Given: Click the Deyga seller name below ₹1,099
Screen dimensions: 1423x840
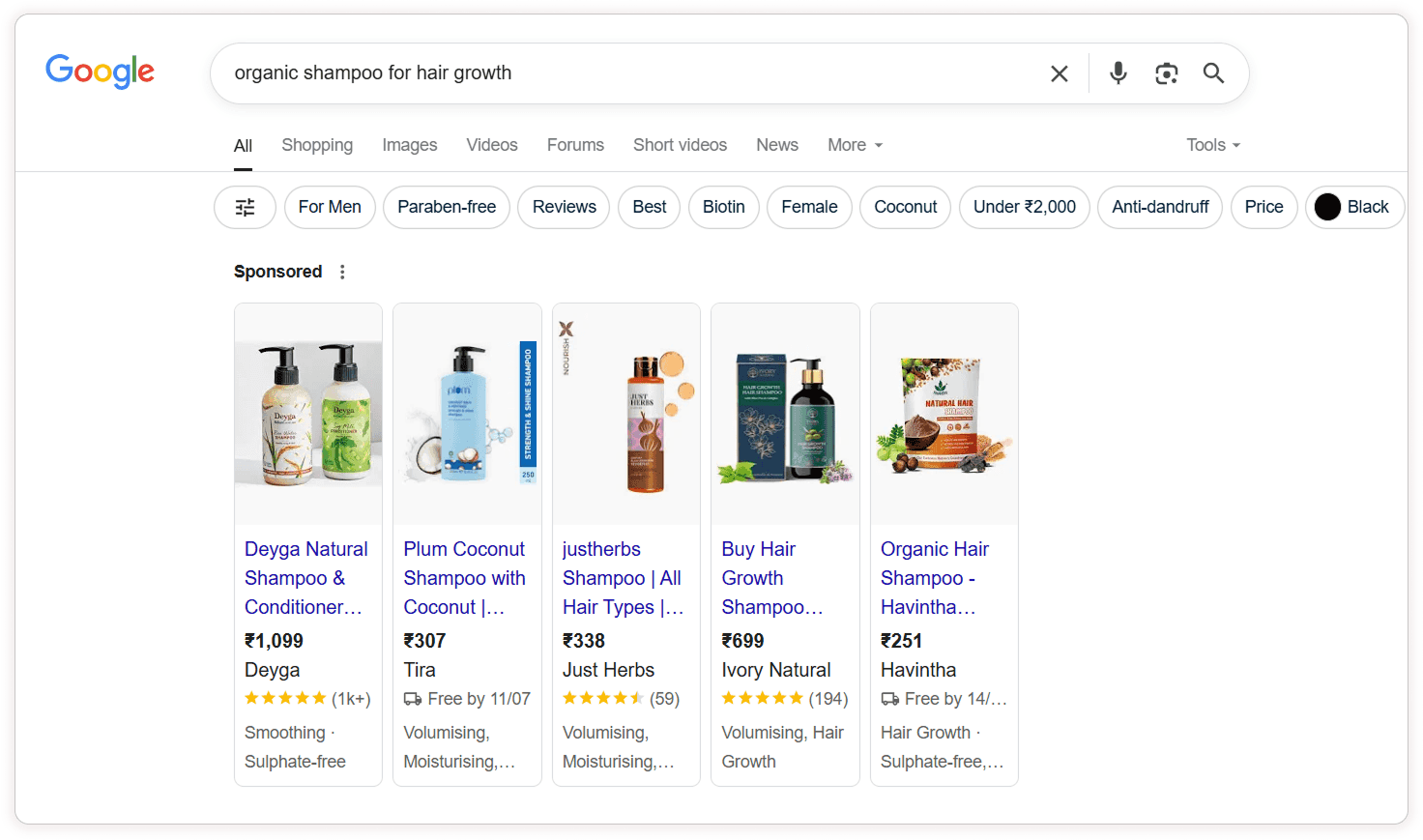Looking at the screenshot, I should point(272,670).
